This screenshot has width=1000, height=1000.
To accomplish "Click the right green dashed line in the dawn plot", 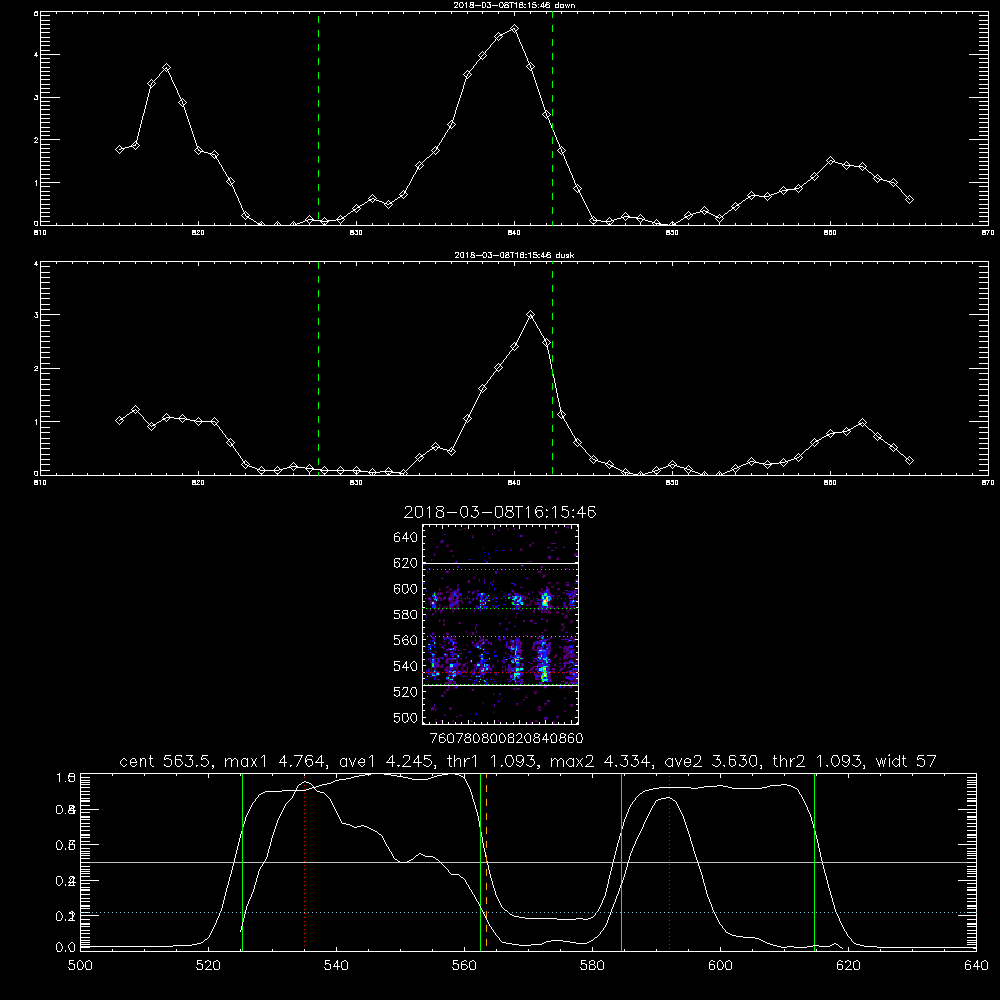I will pyautogui.click(x=552, y=118).
